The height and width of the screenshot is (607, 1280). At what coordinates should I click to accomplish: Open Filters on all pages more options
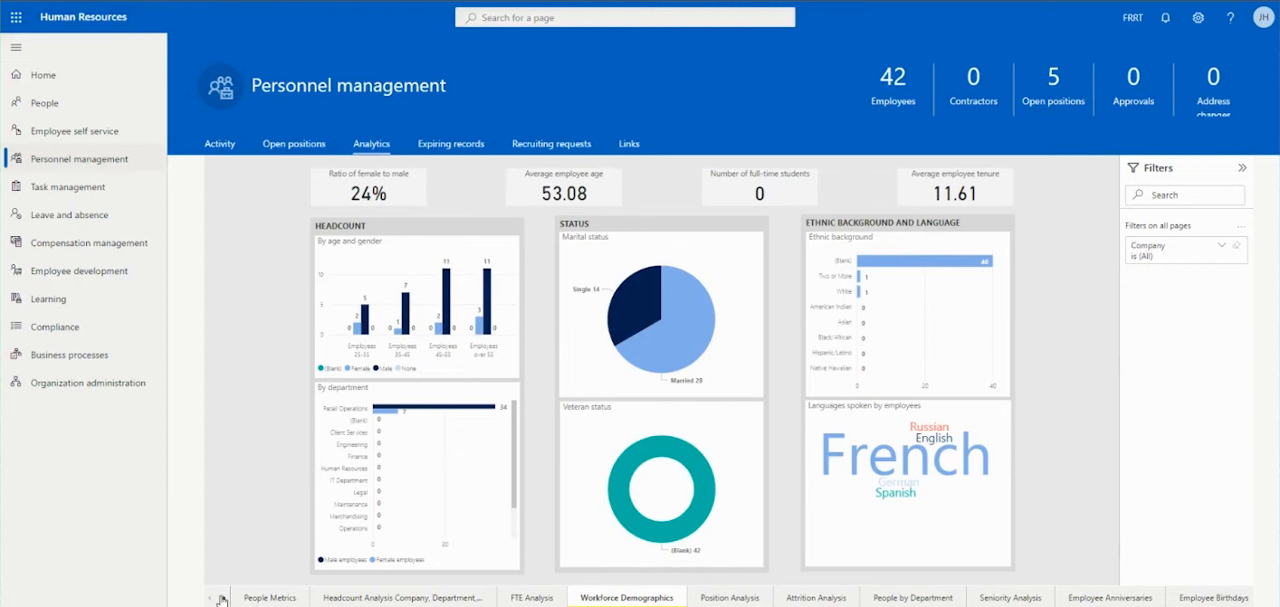(x=1241, y=226)
